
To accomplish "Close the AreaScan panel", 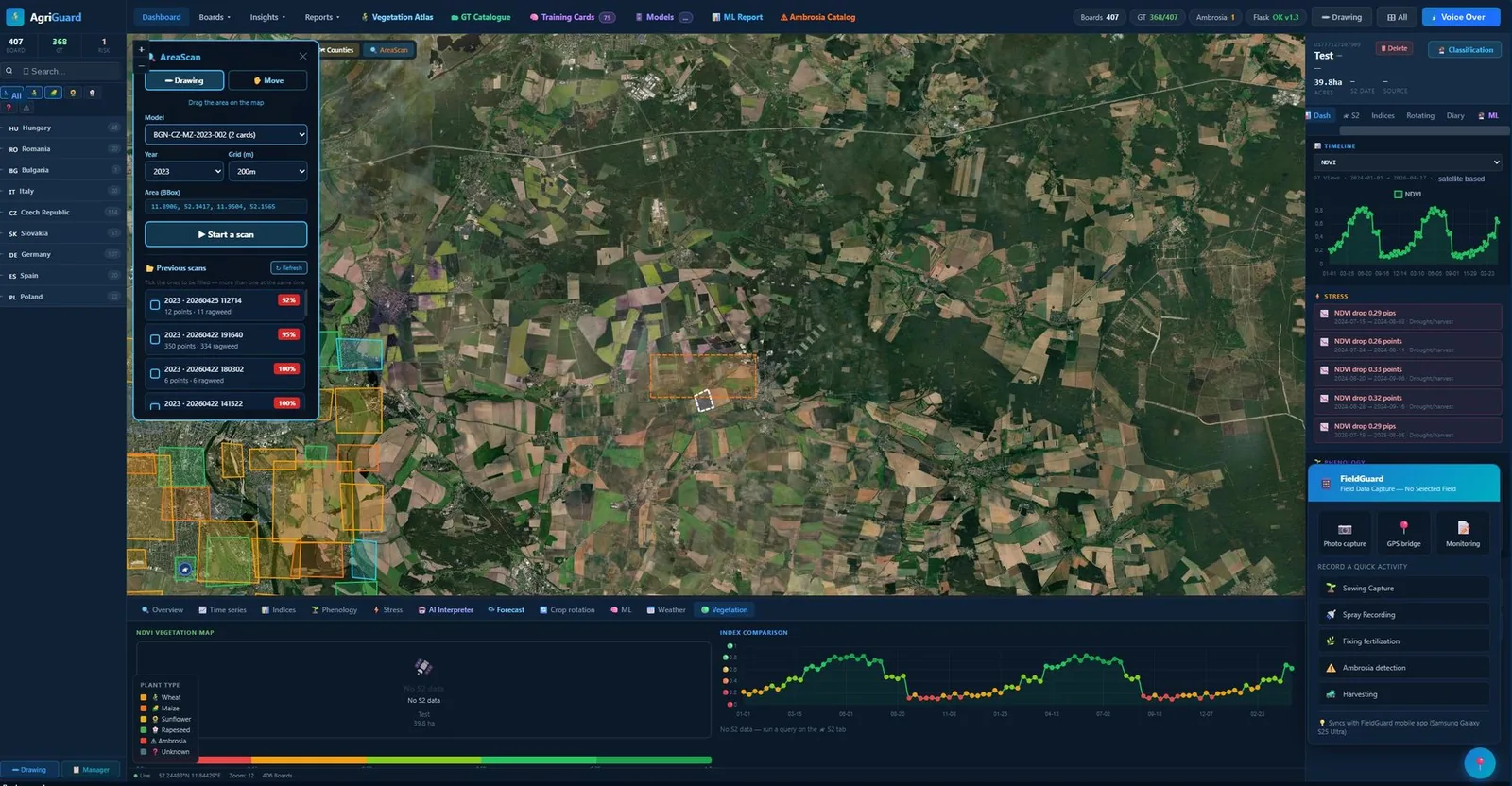I will tap(302, 57).
